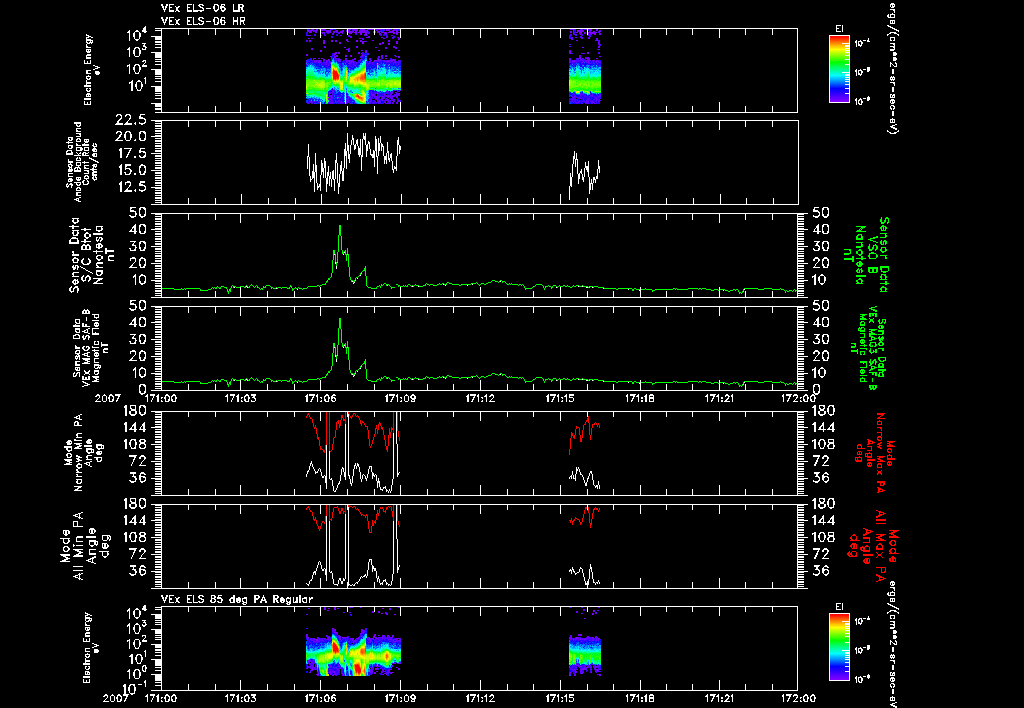Click the 'Narrow Min PA Angle' axis label
This screenshot has width=1024, height=708.
(83, 452)
